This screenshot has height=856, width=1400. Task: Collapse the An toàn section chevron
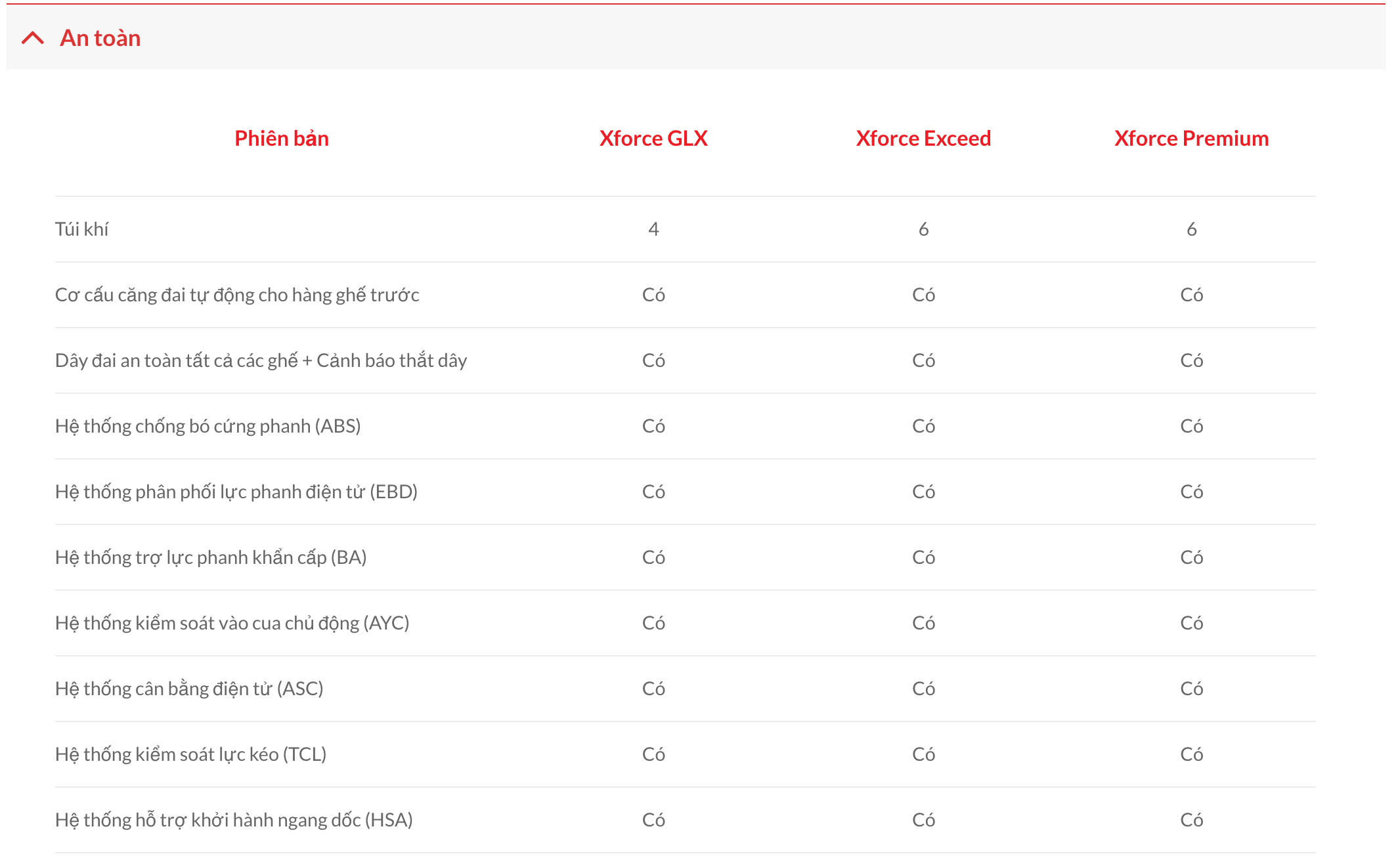point(33,38)
